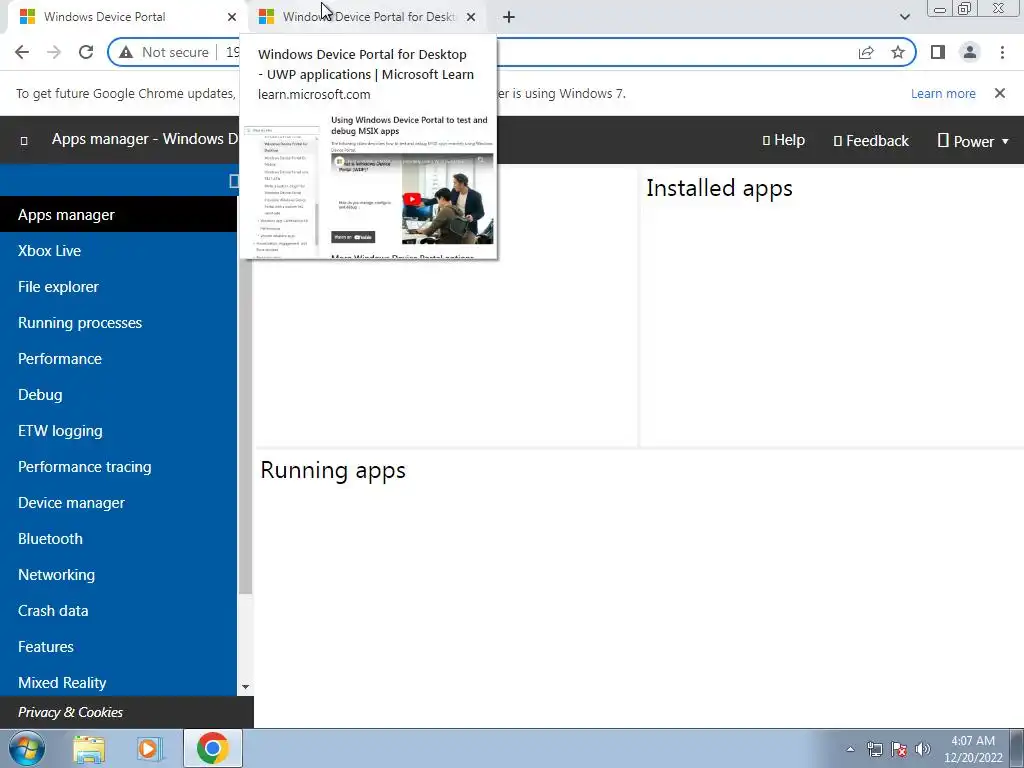Reload the current page
This screenshot has height=768, width=1024.
point(86,52)
